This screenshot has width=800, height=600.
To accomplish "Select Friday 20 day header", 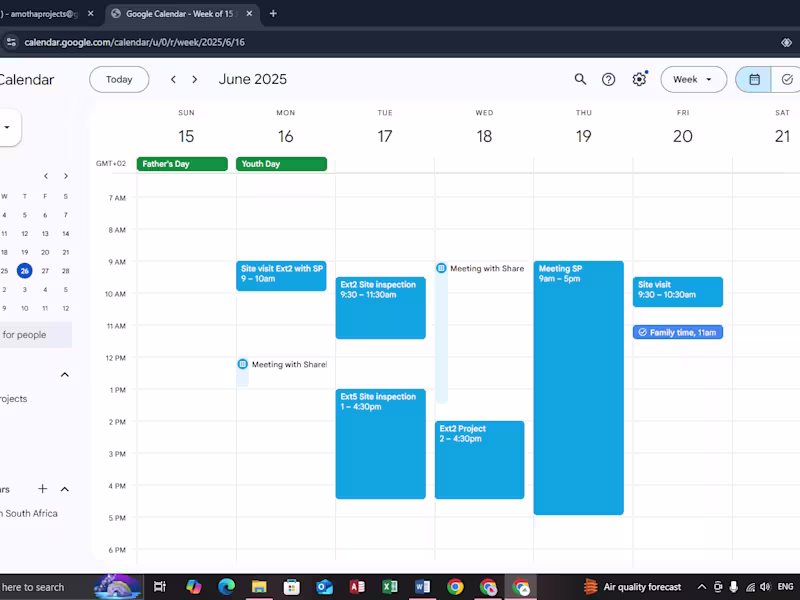I will coord(683,136).
